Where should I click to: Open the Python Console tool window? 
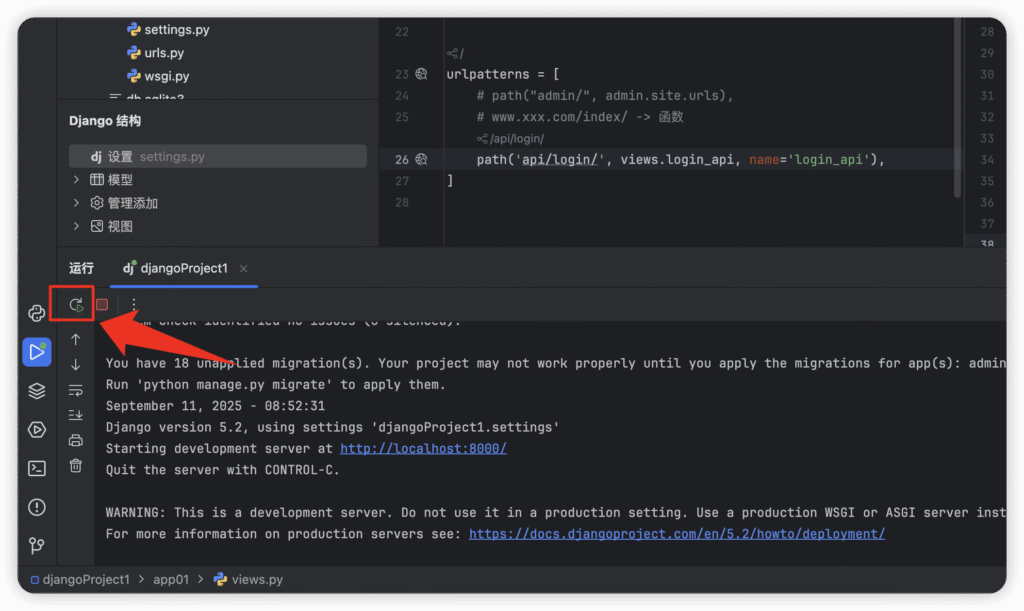[37, 313]
